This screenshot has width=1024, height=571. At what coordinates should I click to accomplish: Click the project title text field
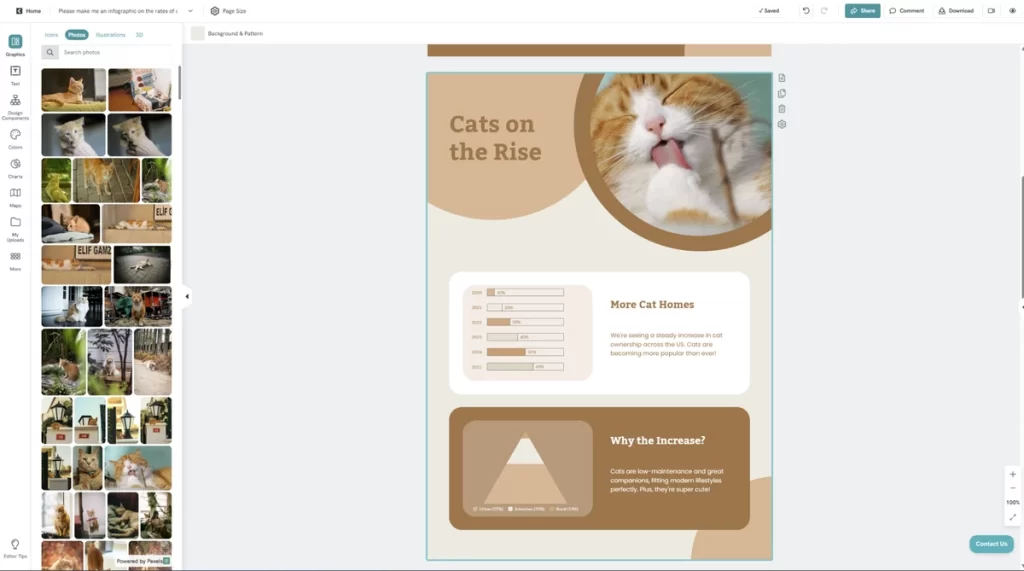(118, 10)
